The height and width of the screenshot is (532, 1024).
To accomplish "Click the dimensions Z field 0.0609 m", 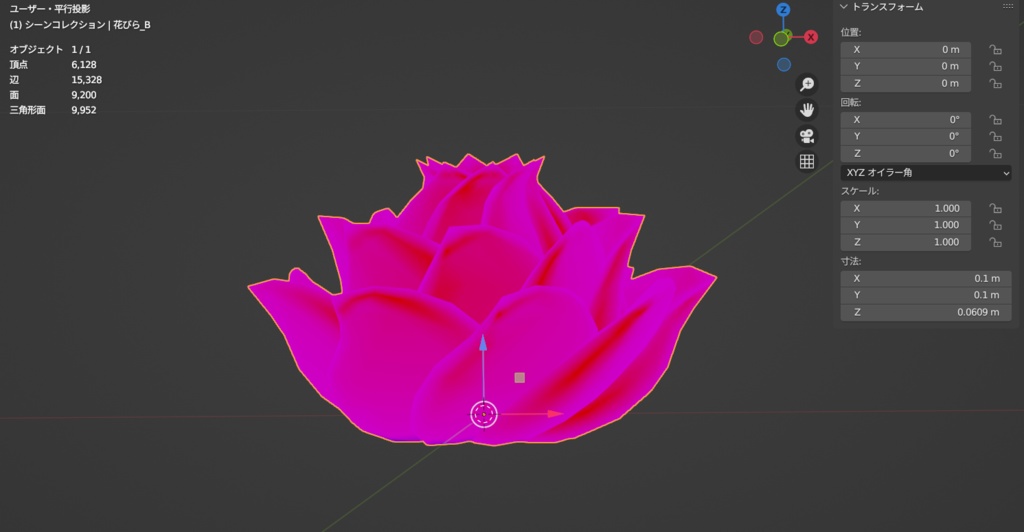I will (926, 312).
